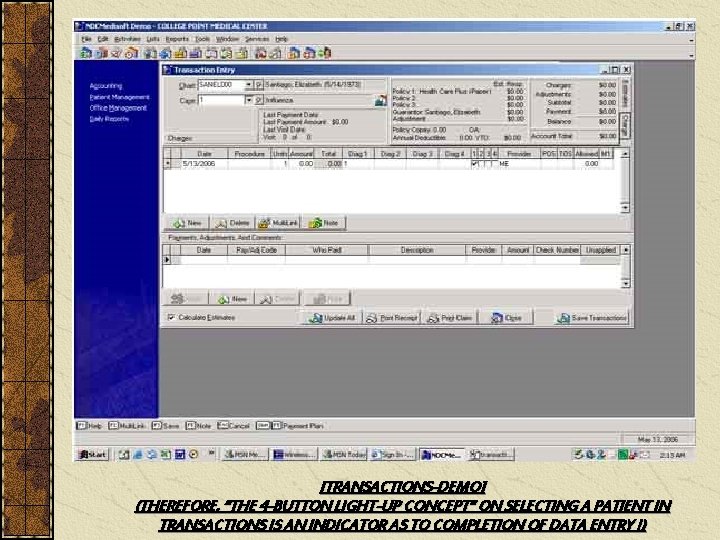Click Save Transactions button
720x540 pixels.
[592, 318]
